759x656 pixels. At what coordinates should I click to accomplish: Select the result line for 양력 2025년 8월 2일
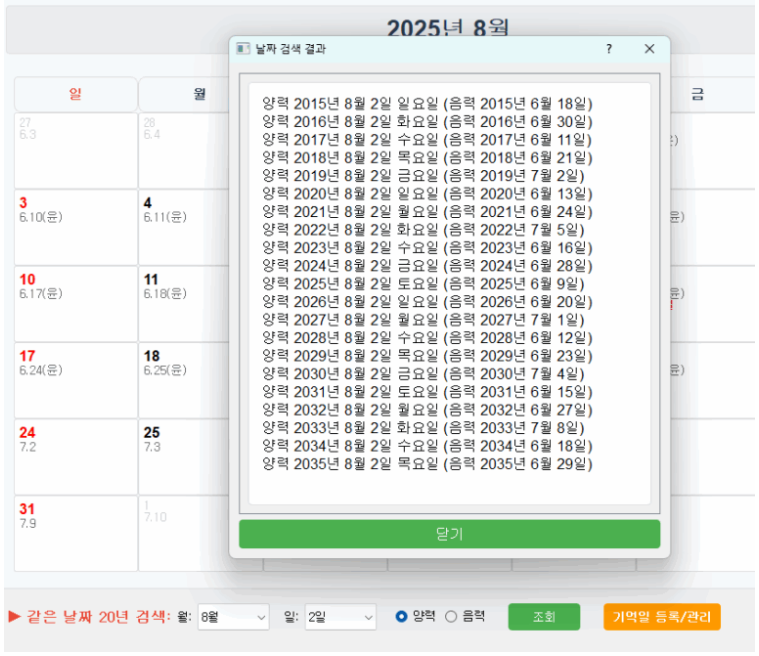point(427,283)
